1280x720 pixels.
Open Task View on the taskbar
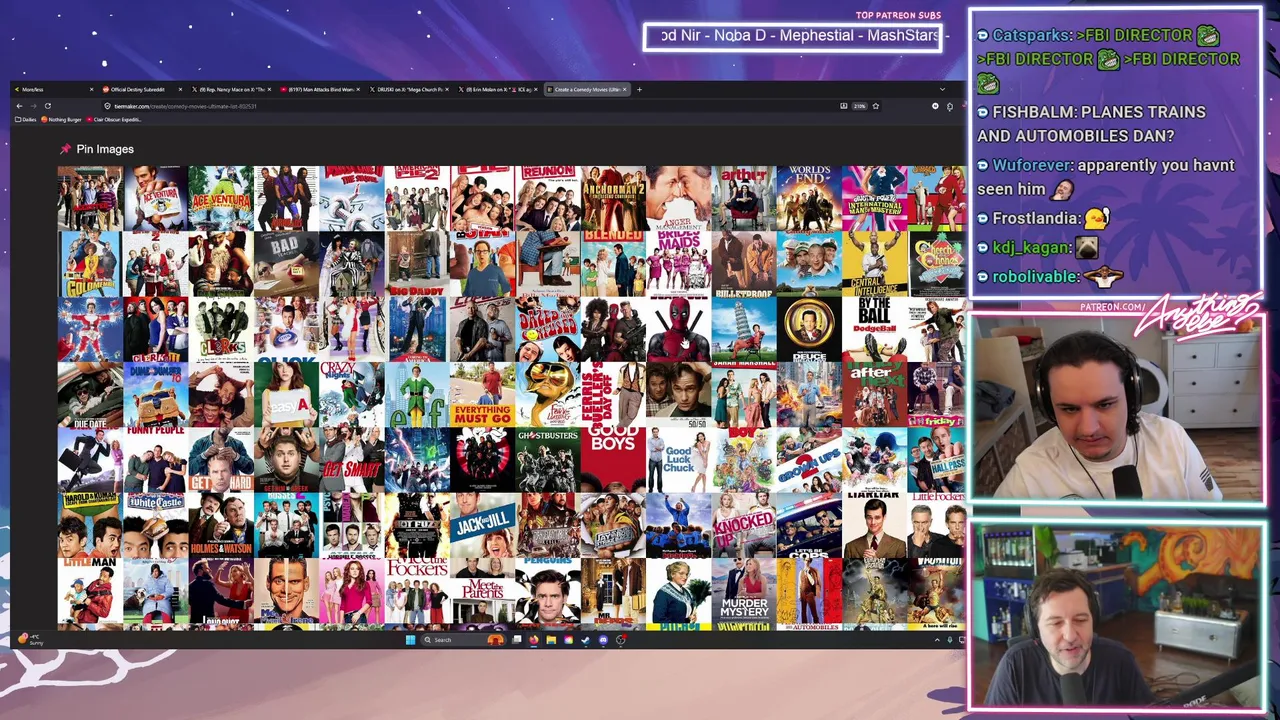517,640
